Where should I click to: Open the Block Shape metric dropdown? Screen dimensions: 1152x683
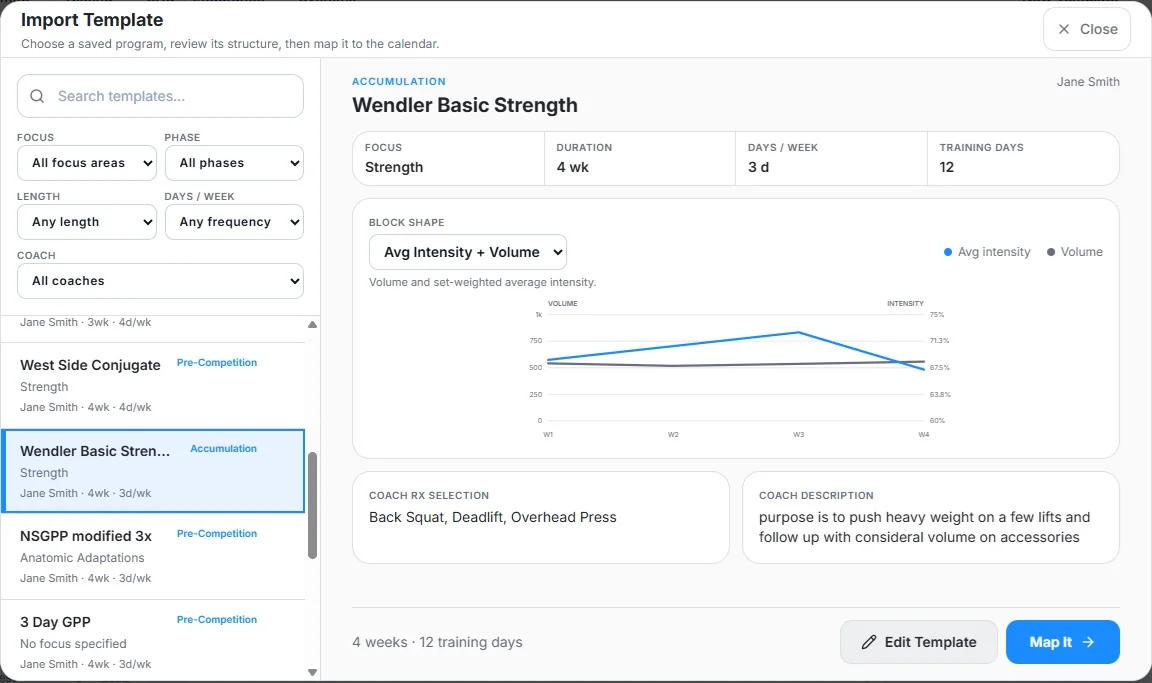click(x=467, y=252)
